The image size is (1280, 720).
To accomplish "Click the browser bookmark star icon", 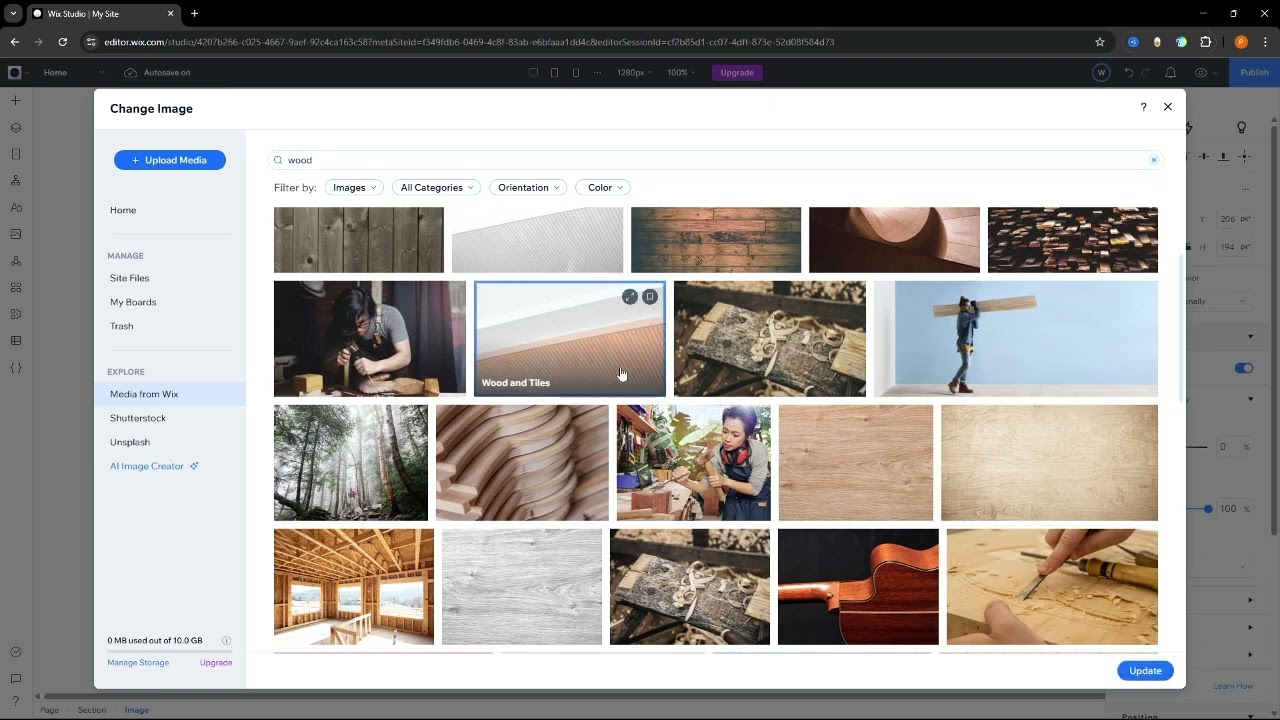I will [x=1100, y=42].
